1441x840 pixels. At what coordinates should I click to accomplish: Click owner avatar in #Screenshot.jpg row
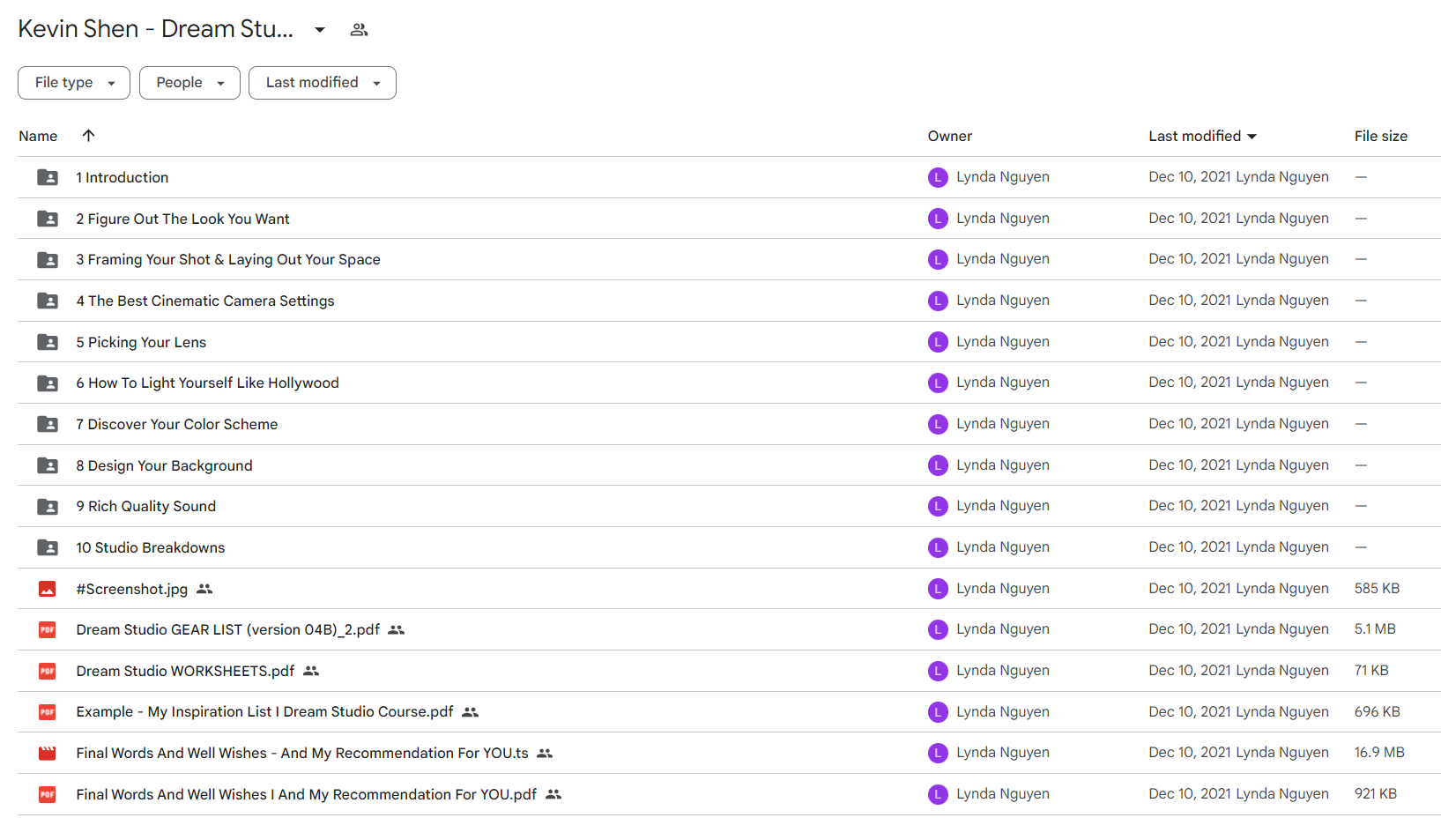[x=938, y=589]
